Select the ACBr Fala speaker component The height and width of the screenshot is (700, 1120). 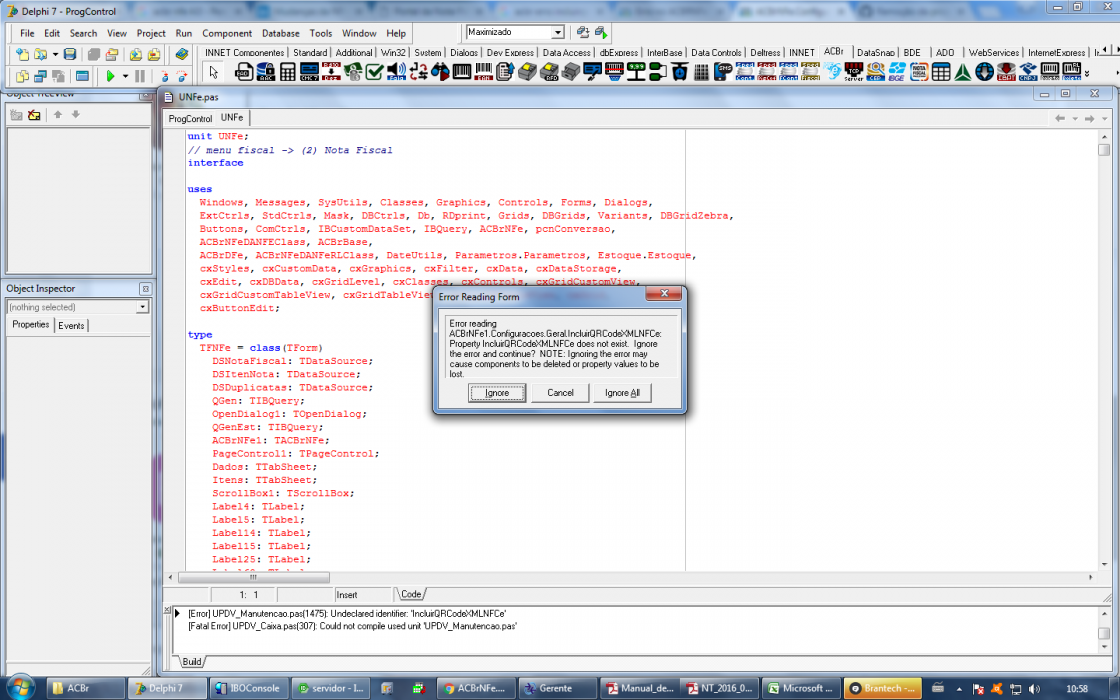point(396,72)
